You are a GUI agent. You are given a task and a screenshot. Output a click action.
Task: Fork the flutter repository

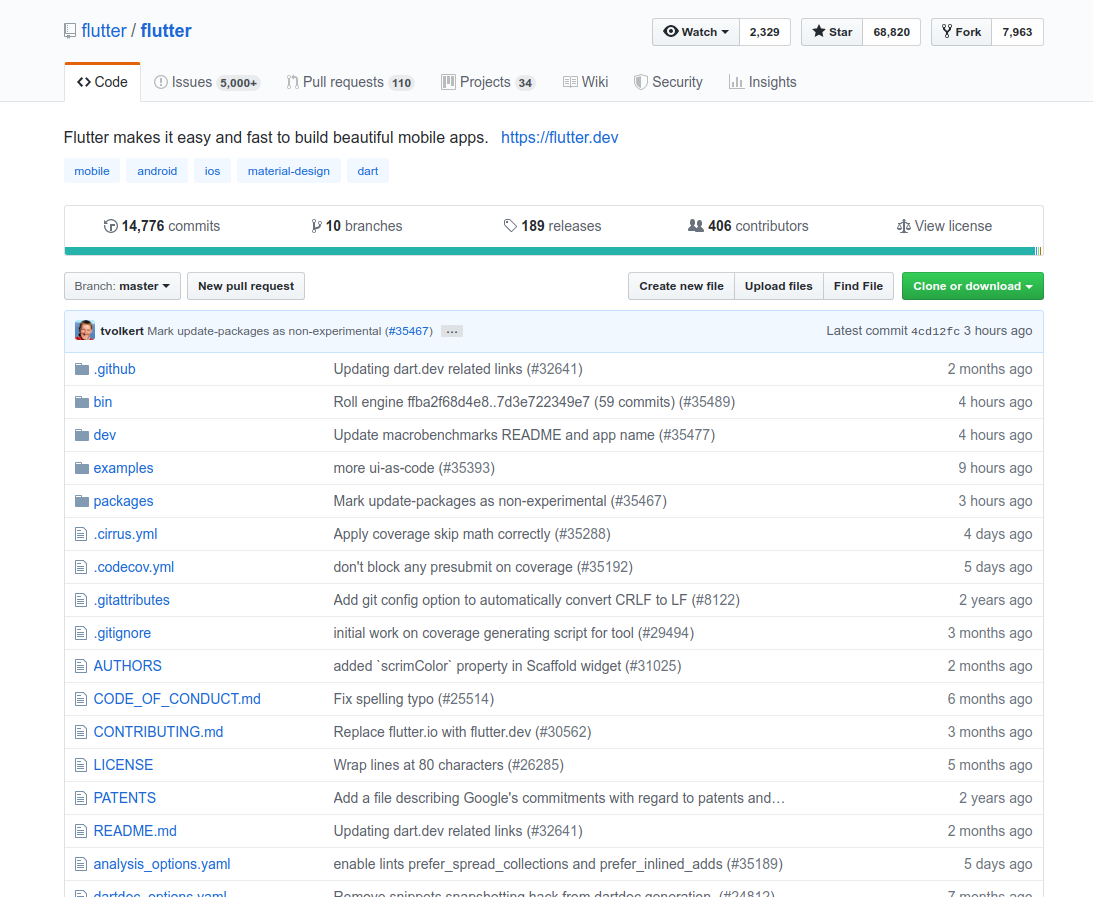coord(961,32)
